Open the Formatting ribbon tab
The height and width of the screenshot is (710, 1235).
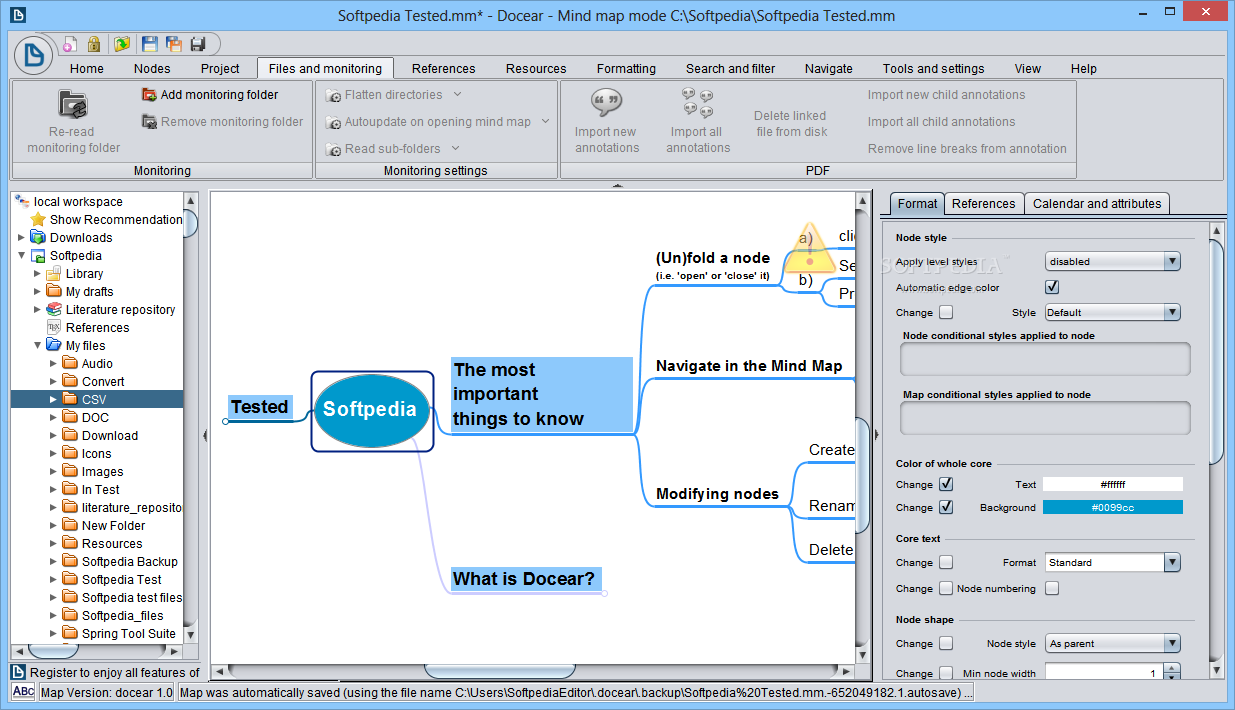click(x=626, y=68)
